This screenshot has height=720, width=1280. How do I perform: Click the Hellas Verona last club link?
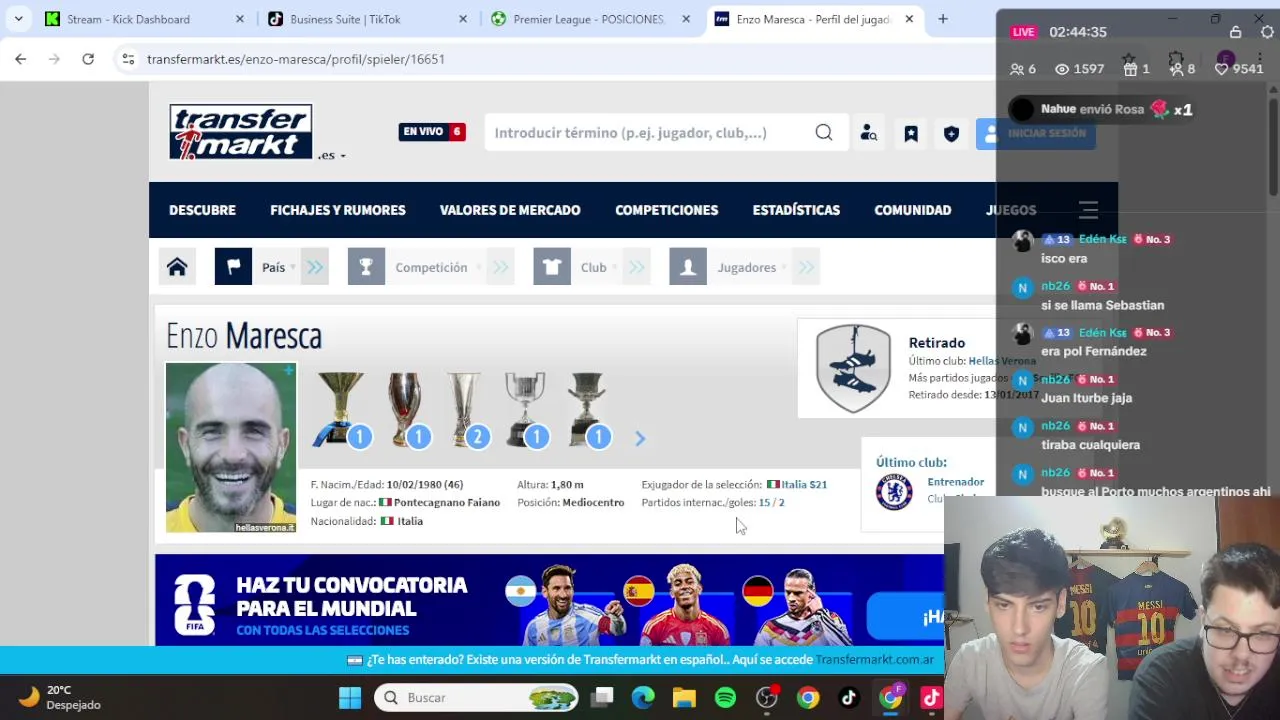point(1002,361)
